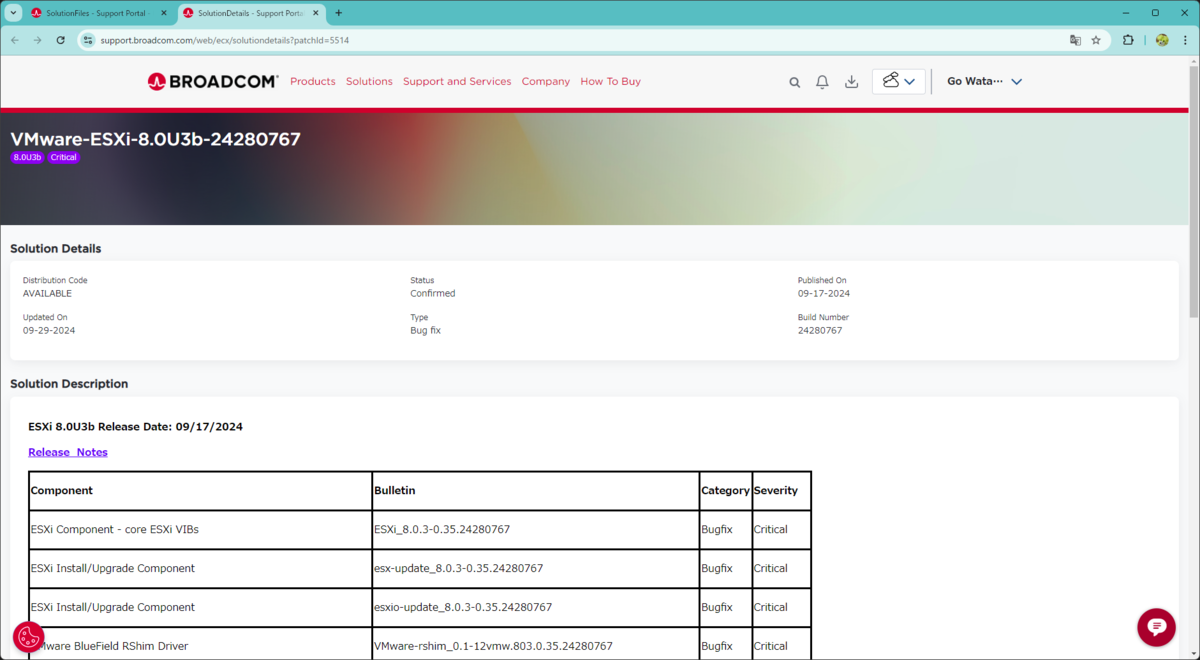
Task: Open a new browser tab
Action: click(x=338, y=13)
